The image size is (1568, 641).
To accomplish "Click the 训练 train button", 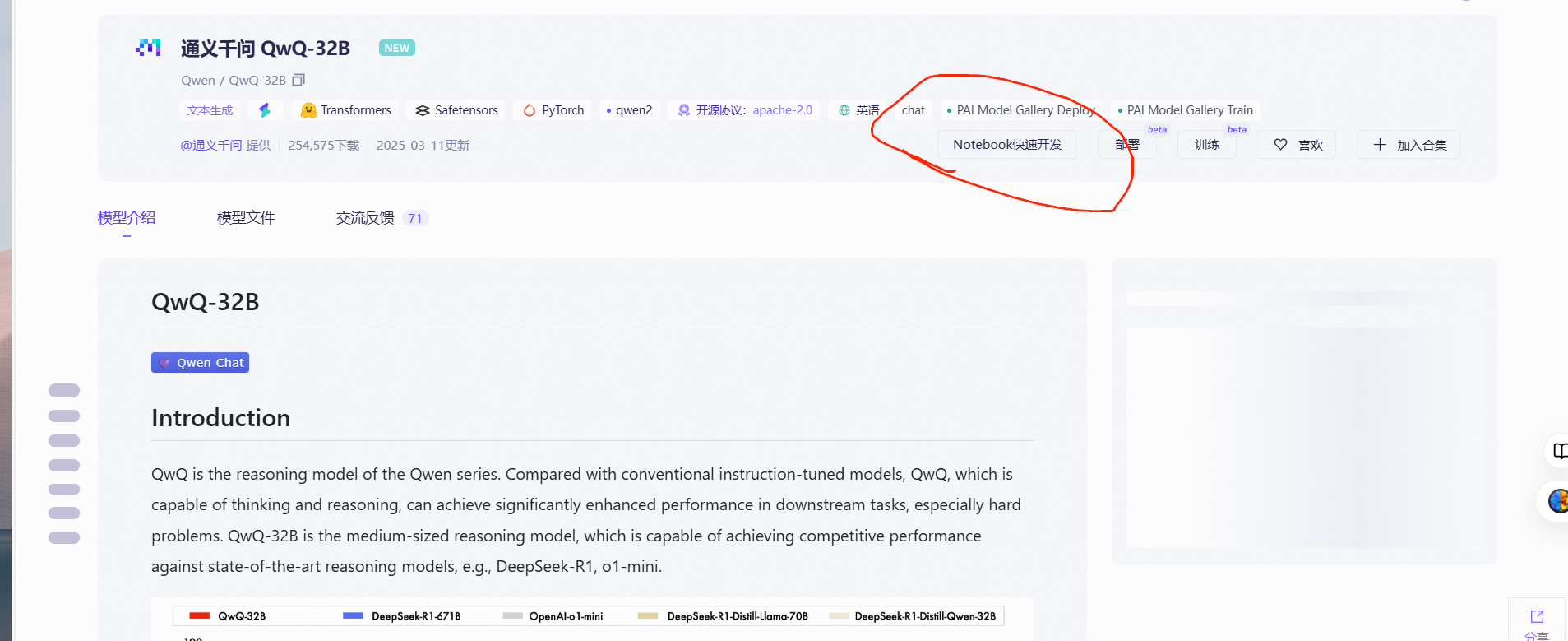I will click(x=1206, y=145).
